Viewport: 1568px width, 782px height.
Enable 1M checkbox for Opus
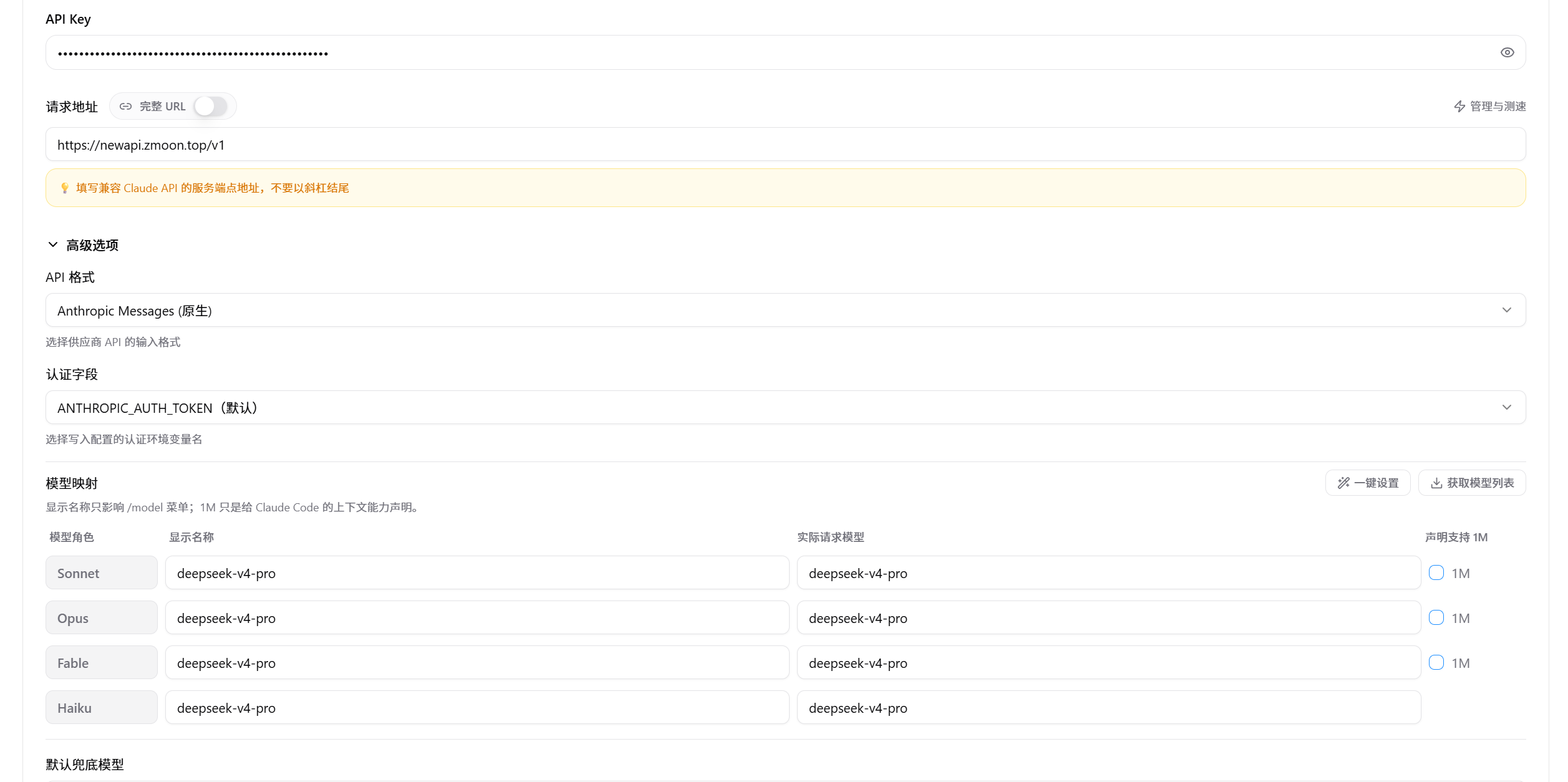click(x=1436, y=617)
